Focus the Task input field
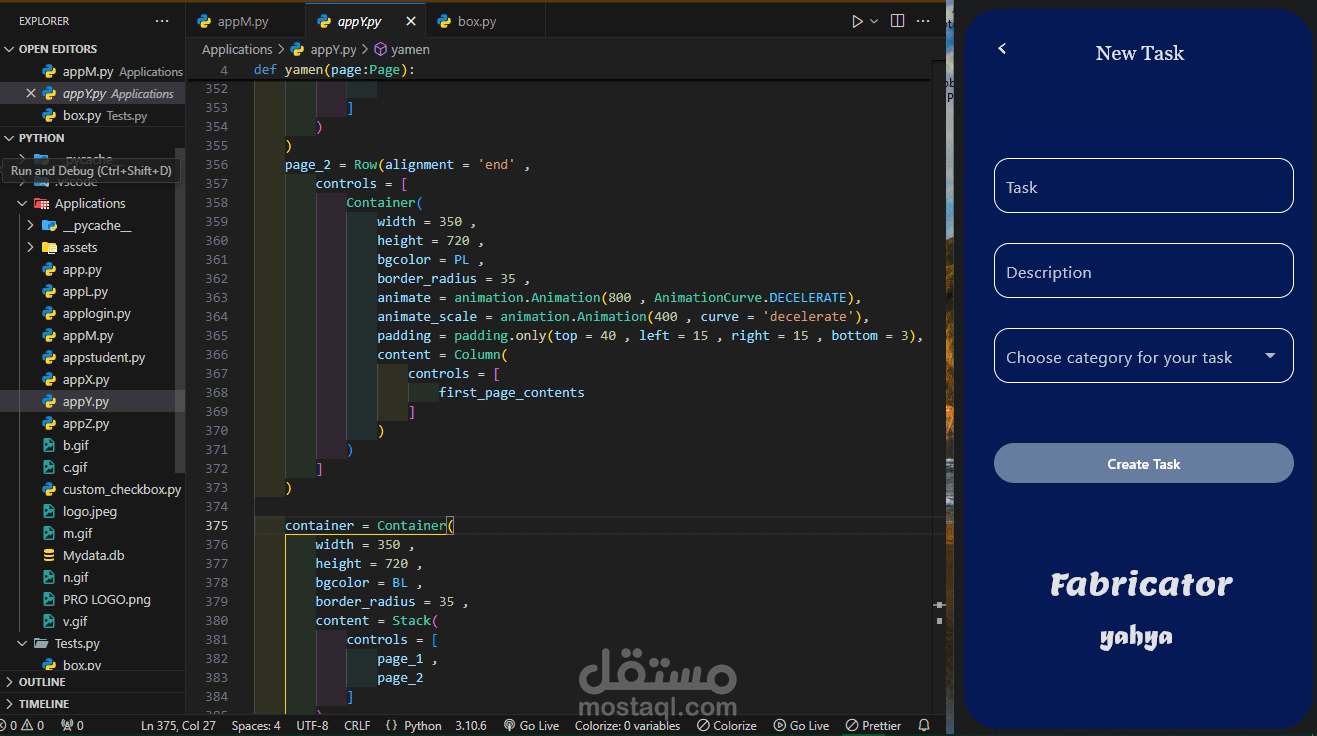1317x736 pixels. click(1144, 186)
